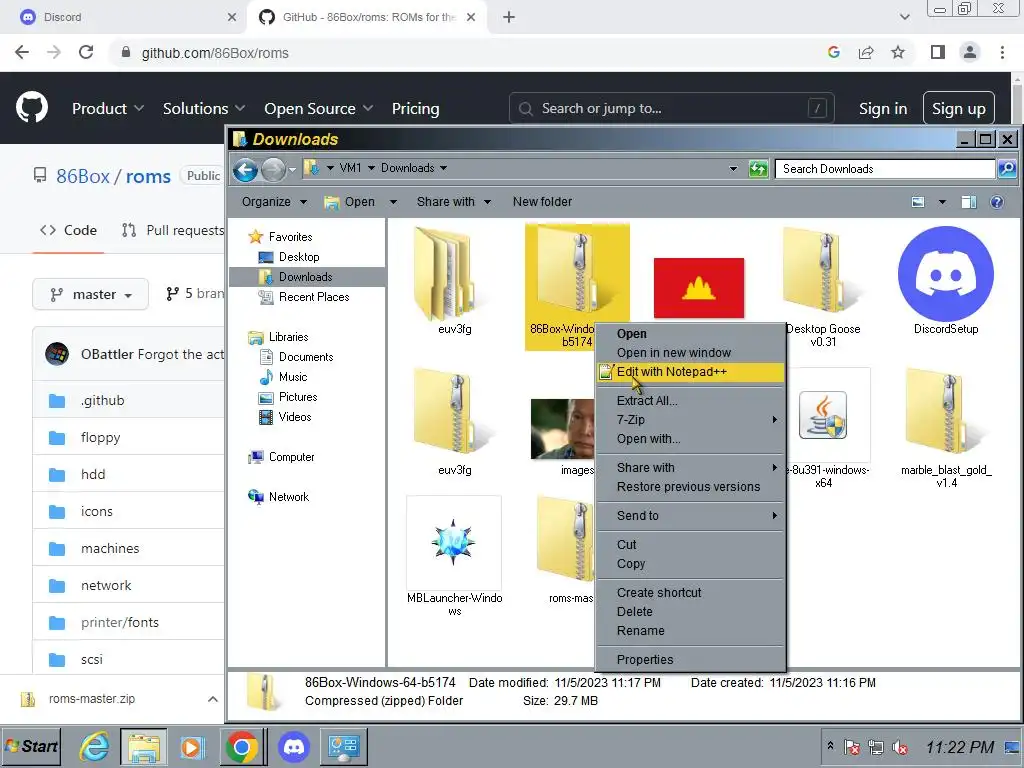Open Explorer help question mark icon
This screenshot has width=1024, height=768.
click(997, 202)
